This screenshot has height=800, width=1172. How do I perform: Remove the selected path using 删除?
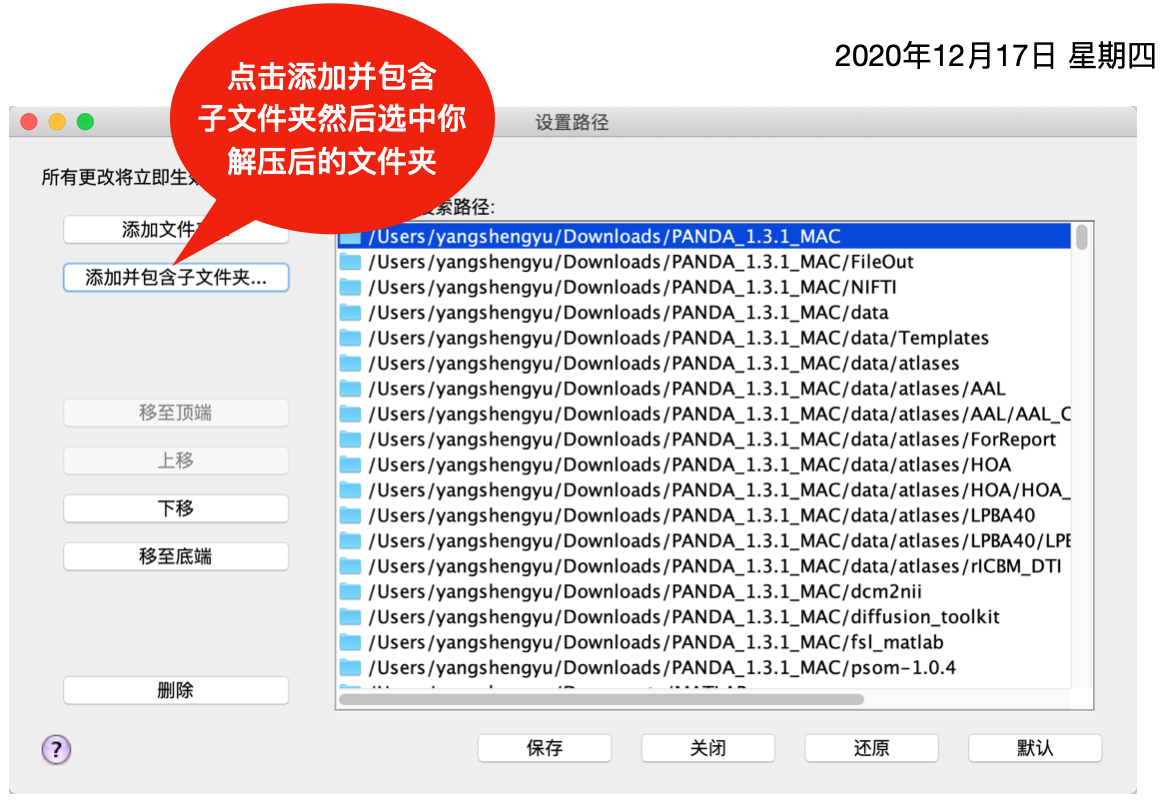click(x=176, y=690)
